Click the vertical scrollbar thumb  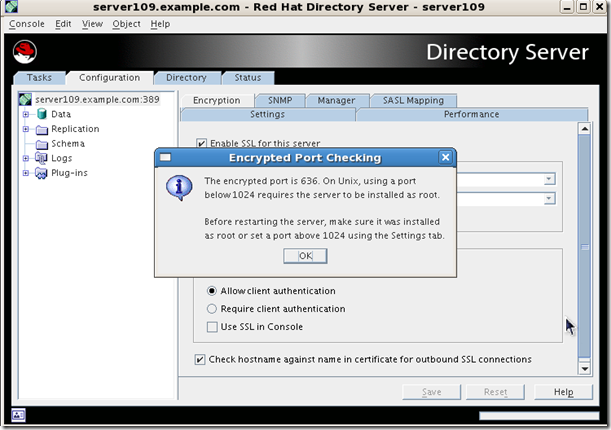click(585, 247)
